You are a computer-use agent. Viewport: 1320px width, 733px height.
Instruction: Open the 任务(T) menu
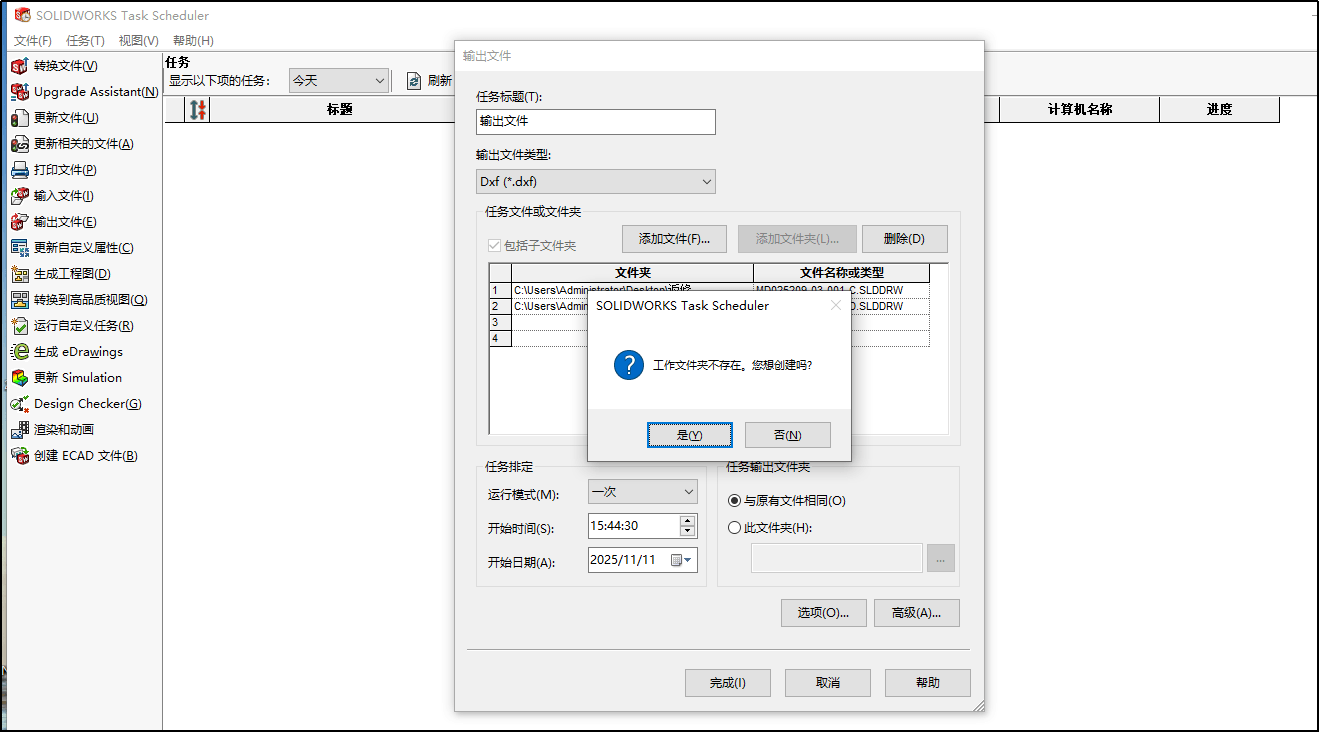[x=85, y=41]
